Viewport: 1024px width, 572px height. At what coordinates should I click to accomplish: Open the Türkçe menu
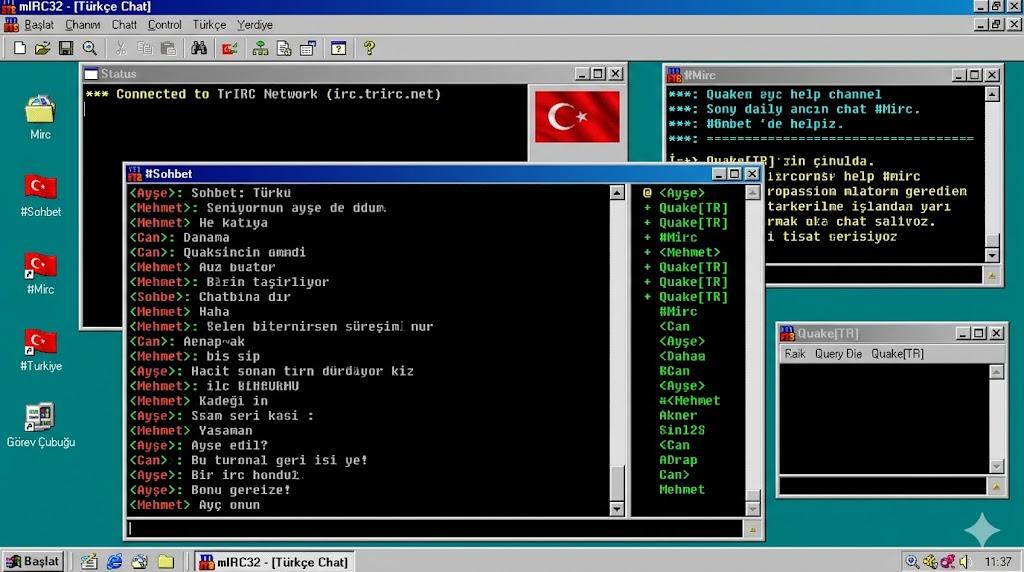(209, 25)
